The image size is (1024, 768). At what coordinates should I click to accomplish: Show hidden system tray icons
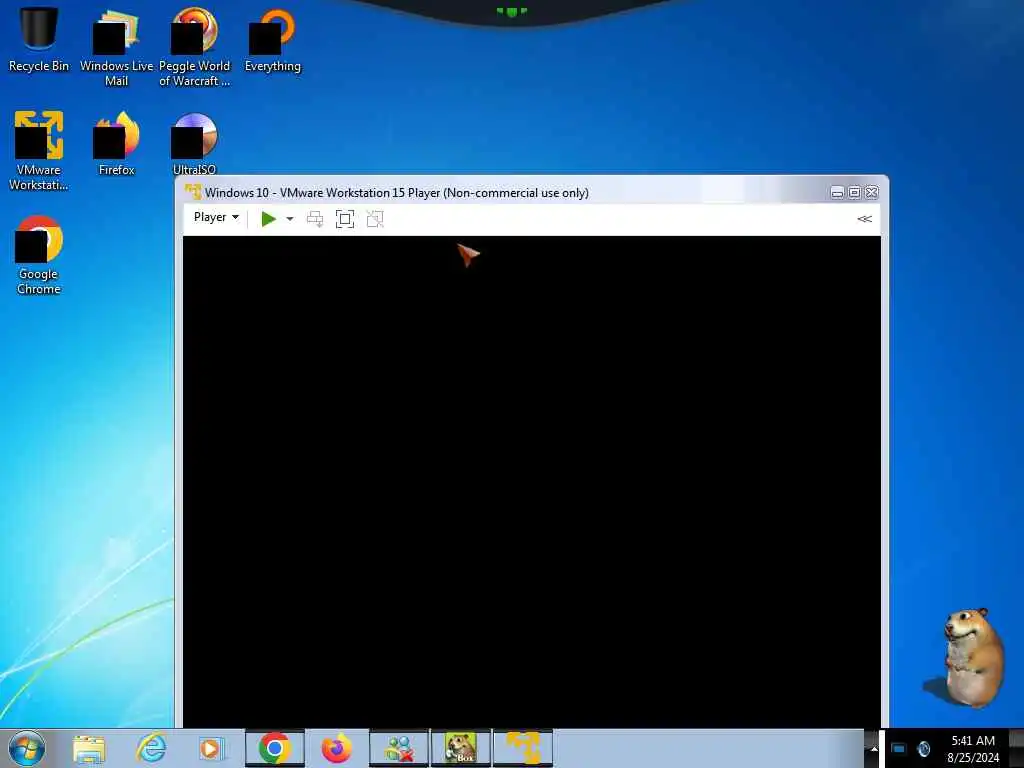click(x=873, y=749)
